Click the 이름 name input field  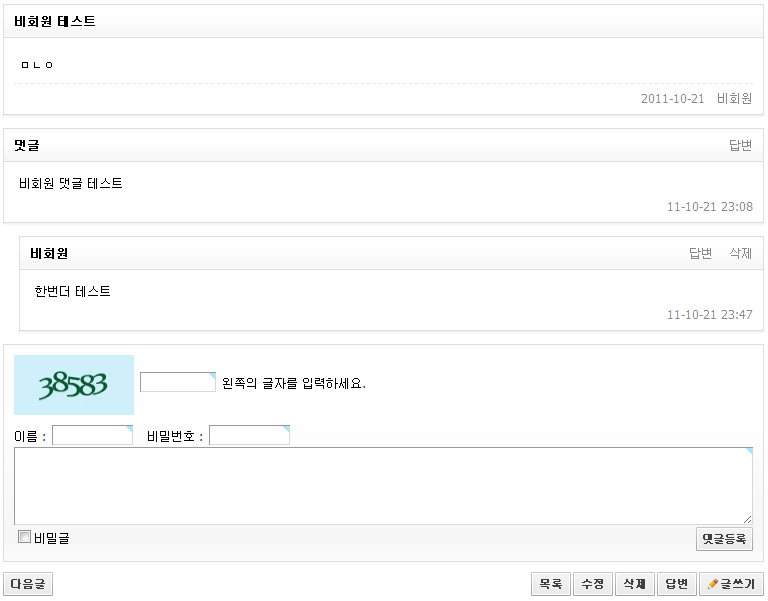tap(92, 435)
